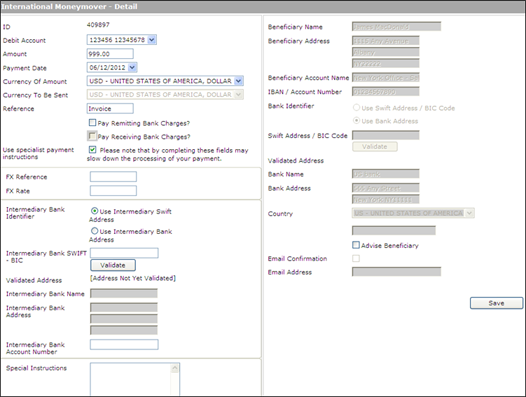The width and height of the screenshot is (526, 397).
Task: Click the Beneficiary Account Name field
Action: (386, 78)
